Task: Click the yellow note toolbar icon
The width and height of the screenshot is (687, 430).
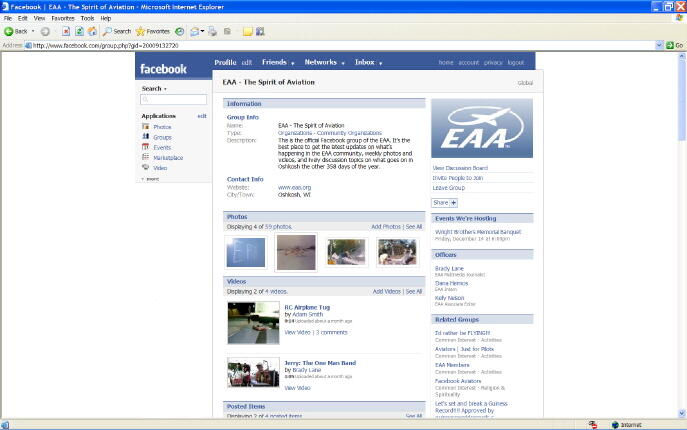Action: [248, 32]
